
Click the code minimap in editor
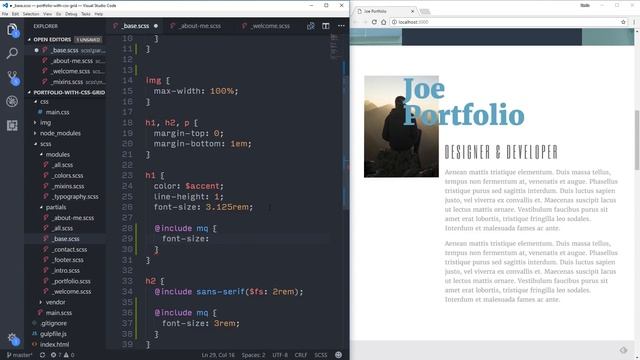(334, 47)
